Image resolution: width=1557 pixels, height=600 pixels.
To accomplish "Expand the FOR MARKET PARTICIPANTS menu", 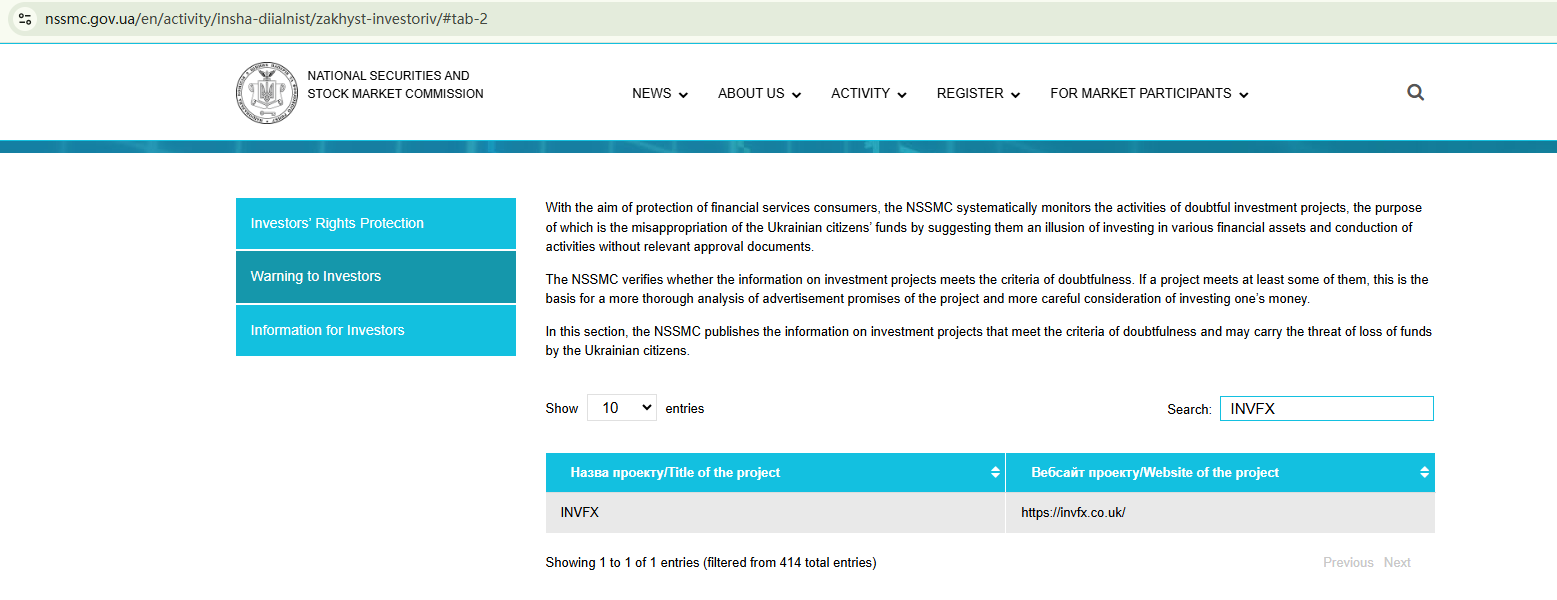I will (1149, 93).
